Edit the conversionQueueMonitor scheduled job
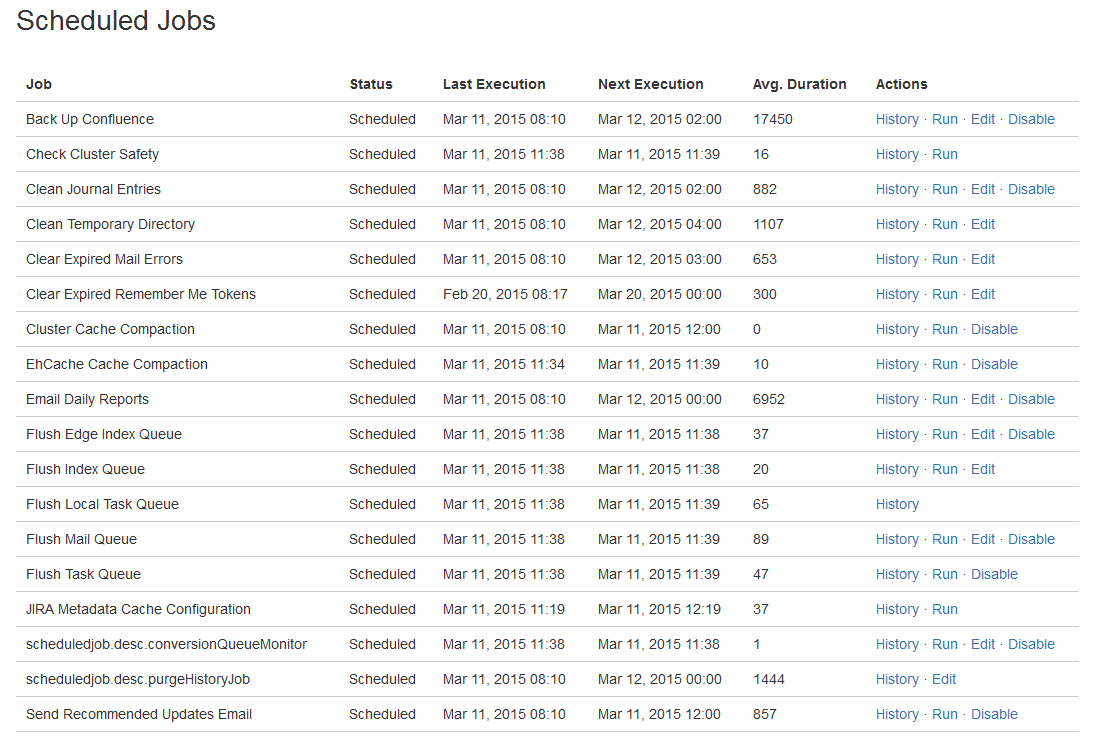The image size is (1093, 745). click(982, 644)
